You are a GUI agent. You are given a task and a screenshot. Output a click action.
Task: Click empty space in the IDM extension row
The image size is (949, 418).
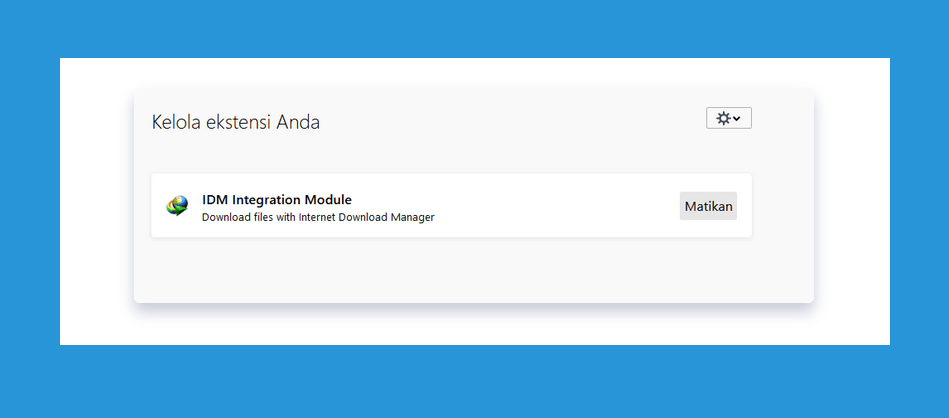coord(545,206)
